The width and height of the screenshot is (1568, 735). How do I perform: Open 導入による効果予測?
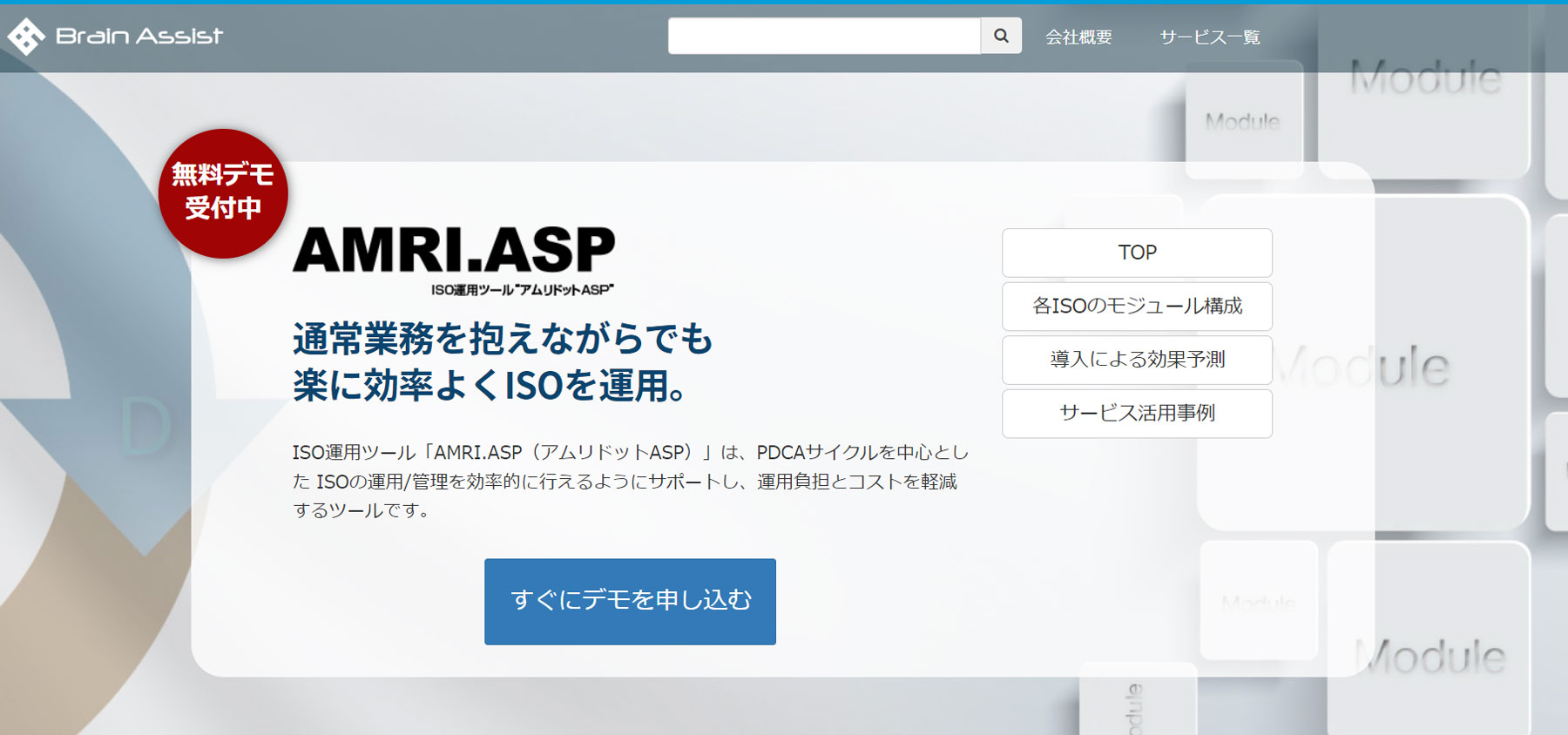coord(1137,360)
